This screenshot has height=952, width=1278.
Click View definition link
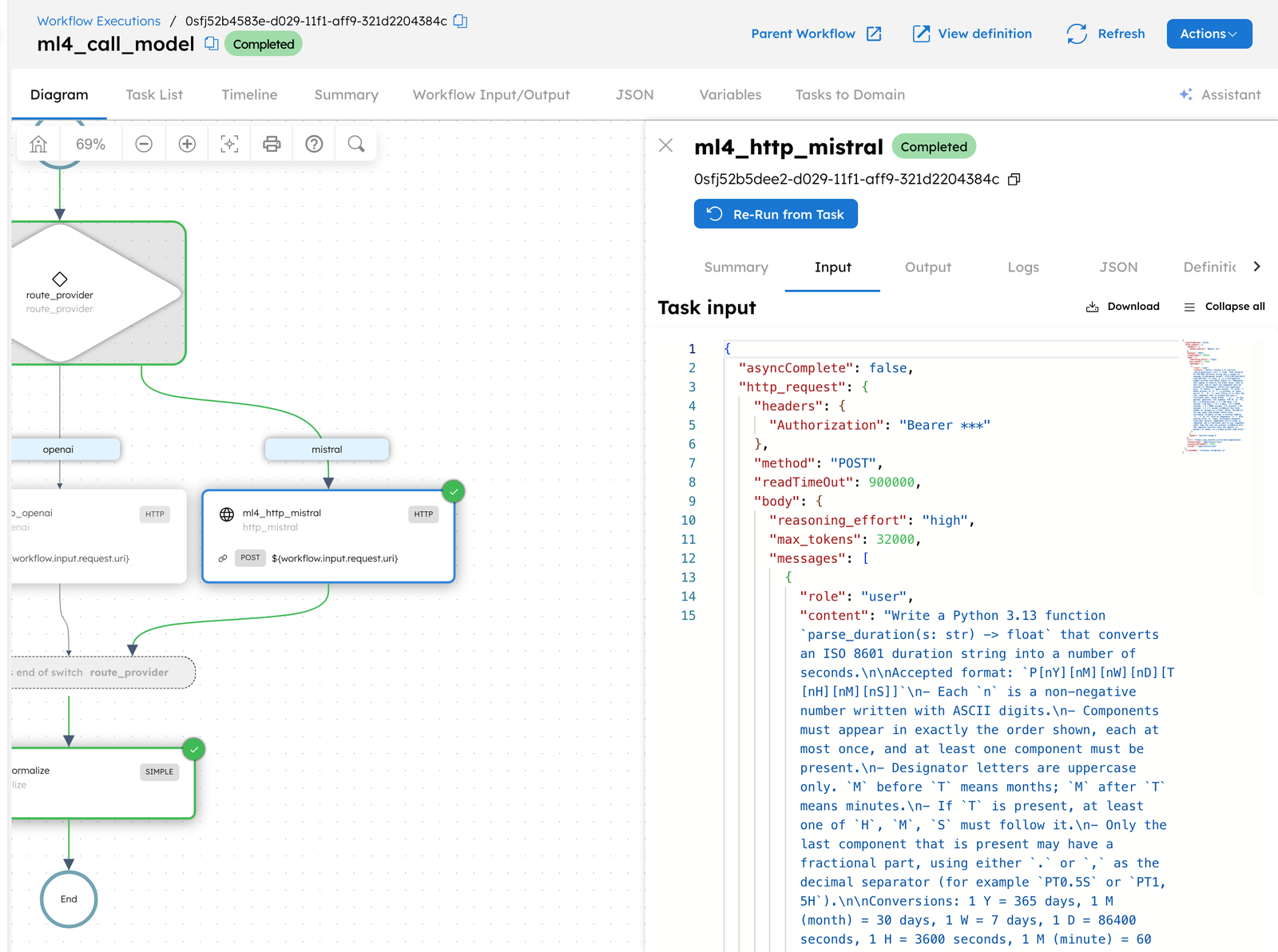tap(972, 34)
